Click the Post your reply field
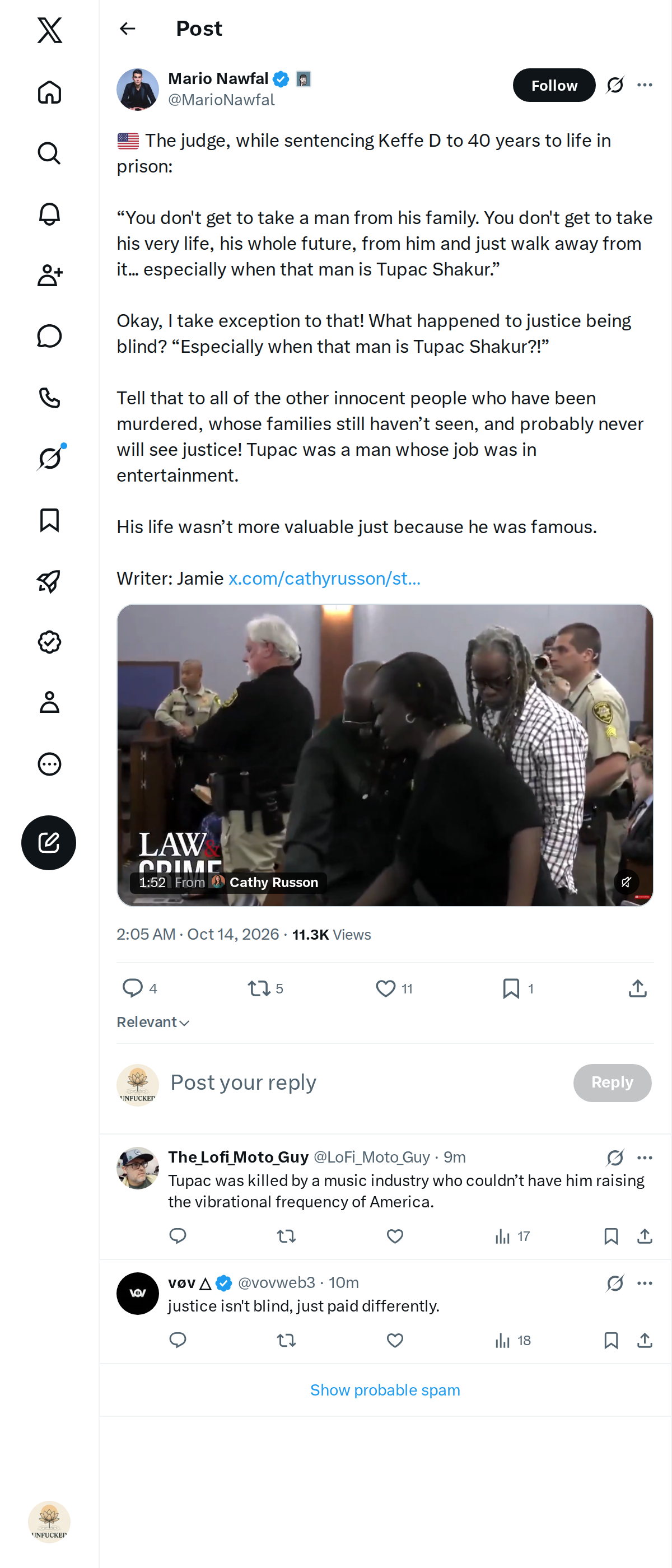This screenshot has height=1568, width=672. (365, 1082)
